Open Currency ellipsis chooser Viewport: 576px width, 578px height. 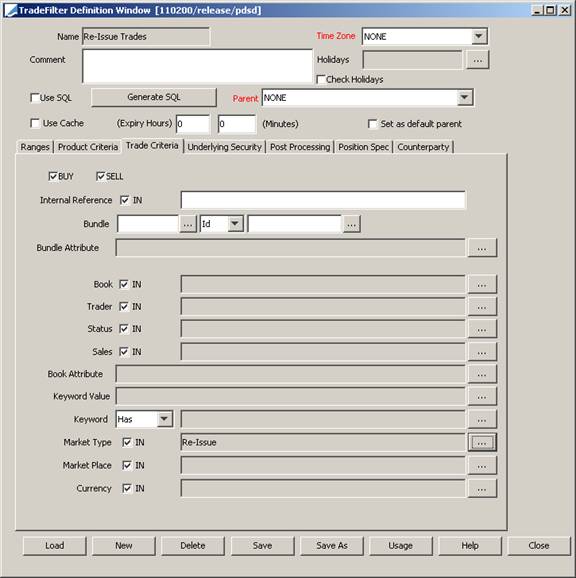[x=482, y=488]
